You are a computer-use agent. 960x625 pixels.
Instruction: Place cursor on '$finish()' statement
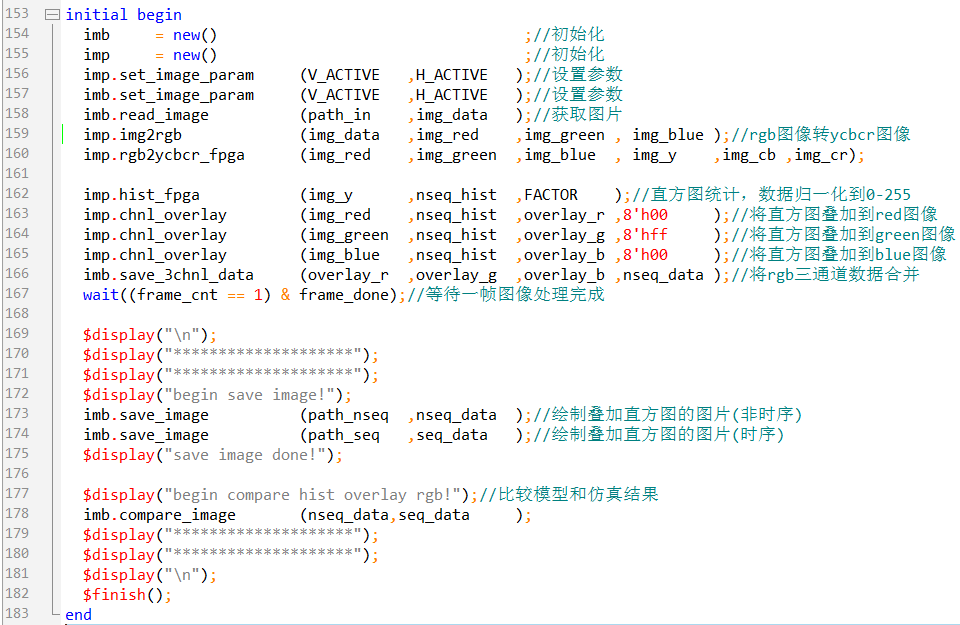point(127,595)
